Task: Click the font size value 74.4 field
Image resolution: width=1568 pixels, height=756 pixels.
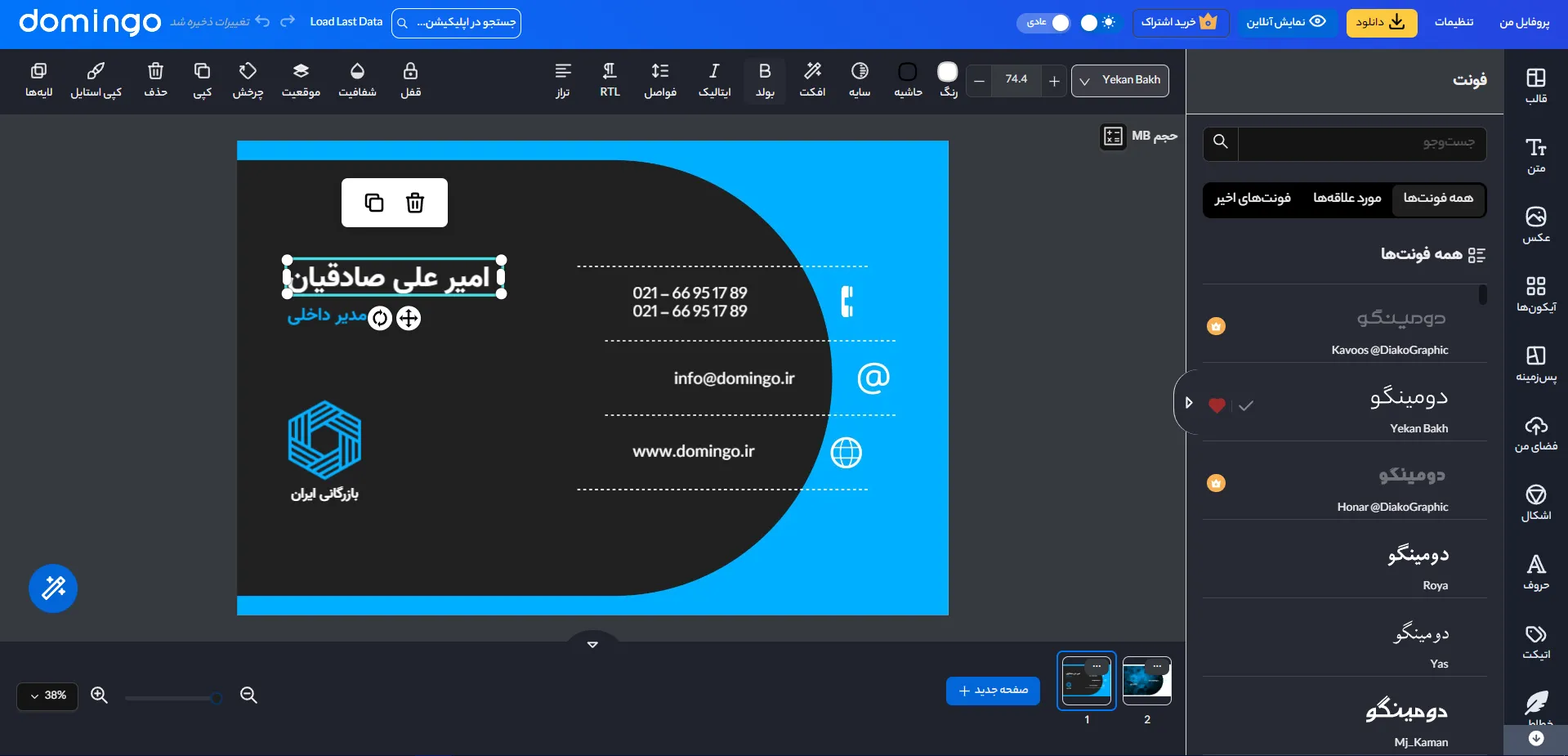Action: tap(1016, 80)
